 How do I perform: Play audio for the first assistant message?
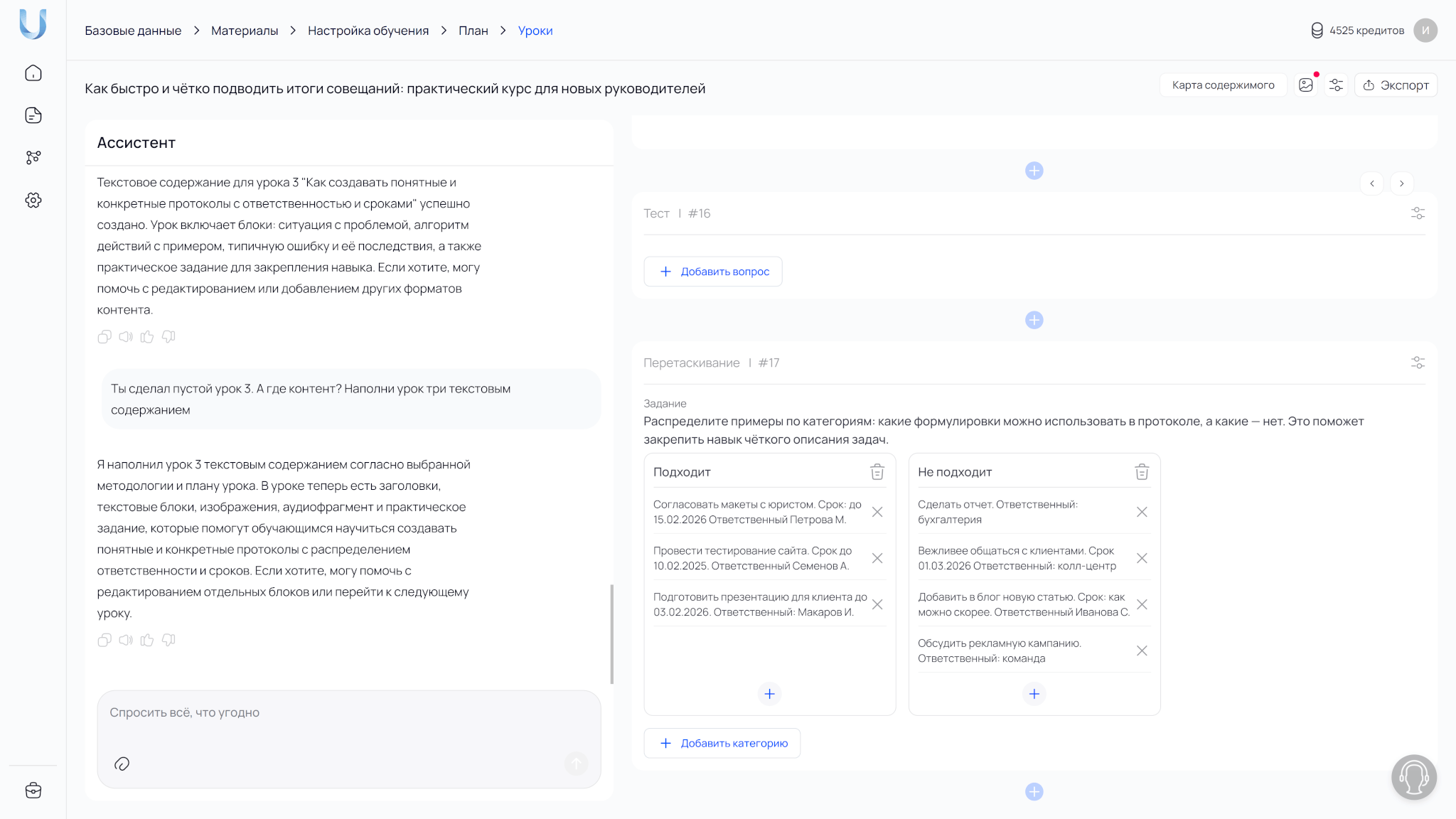[126, 337]
